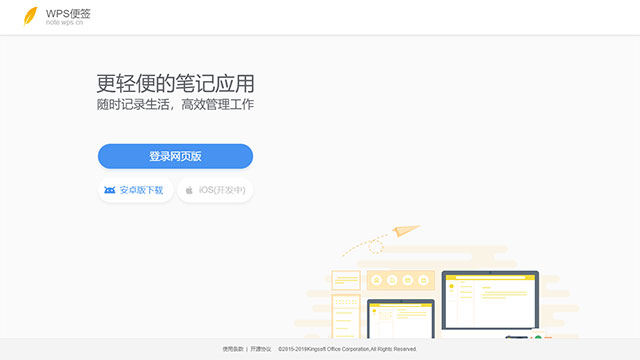Viewport: 640px width, 360px height.
Task: Open the 开源协议 footer link
Action: [x=261, y=349]
